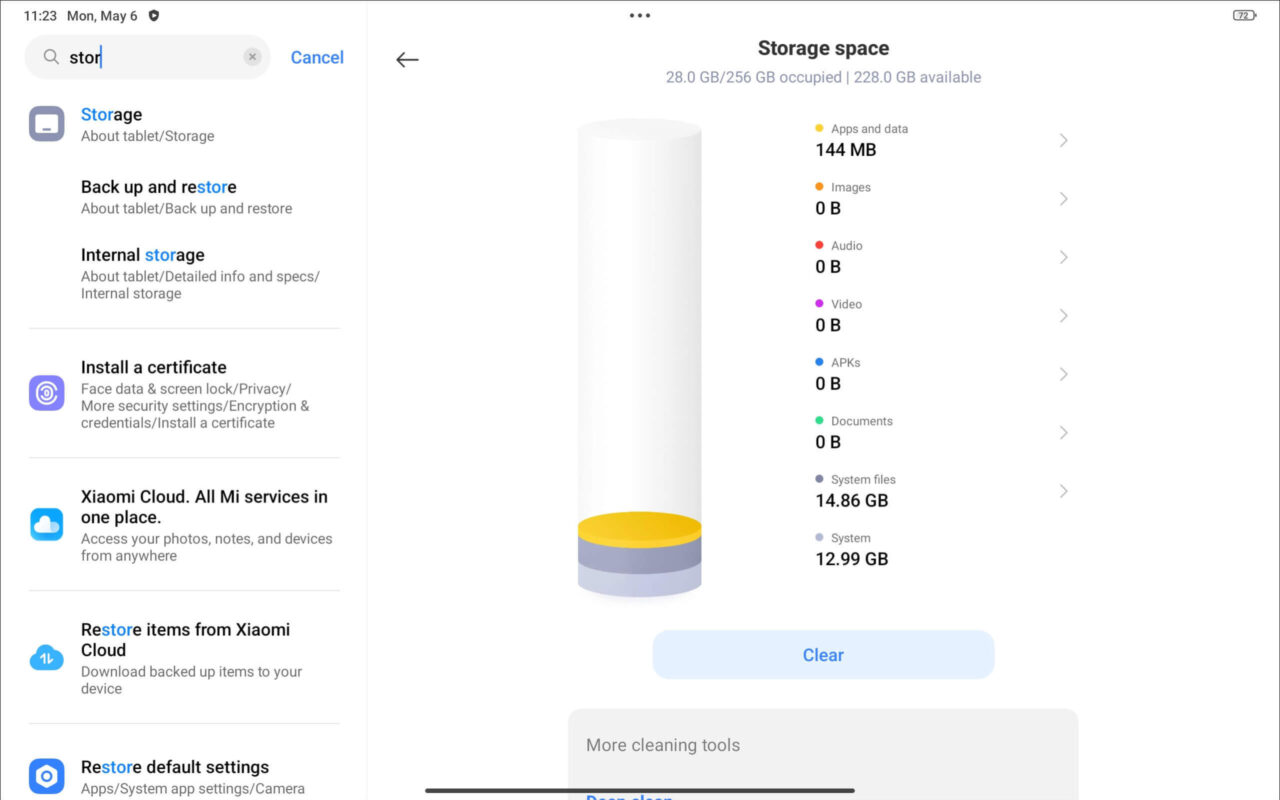Open the Audio storage category chevron
This screenshot has height=800, width=1280.
click(x=1063, y=258)
